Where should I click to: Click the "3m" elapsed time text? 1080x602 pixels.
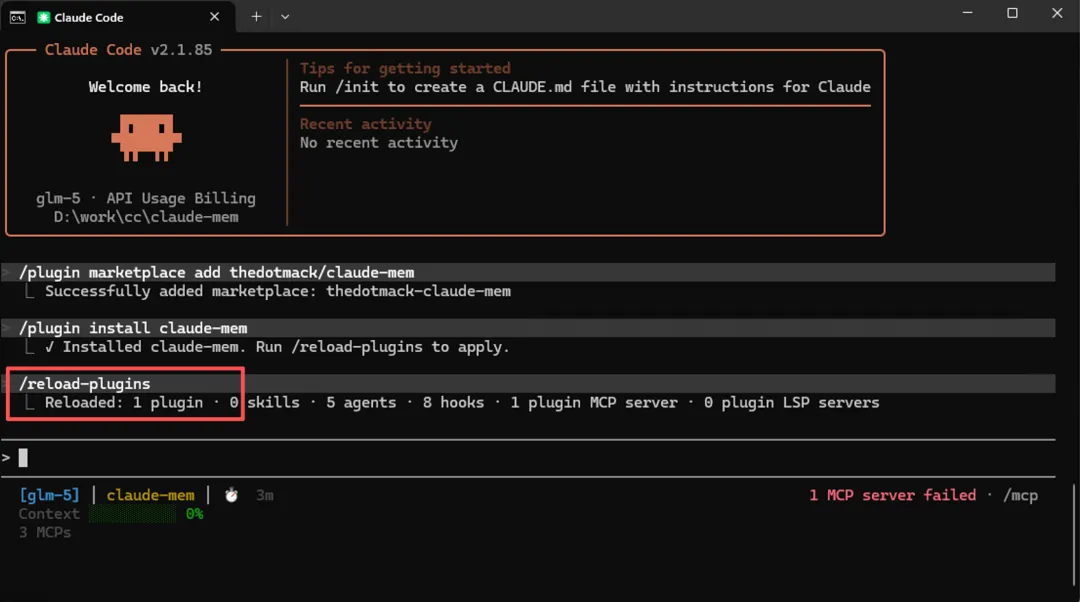(x=264, y=495)
